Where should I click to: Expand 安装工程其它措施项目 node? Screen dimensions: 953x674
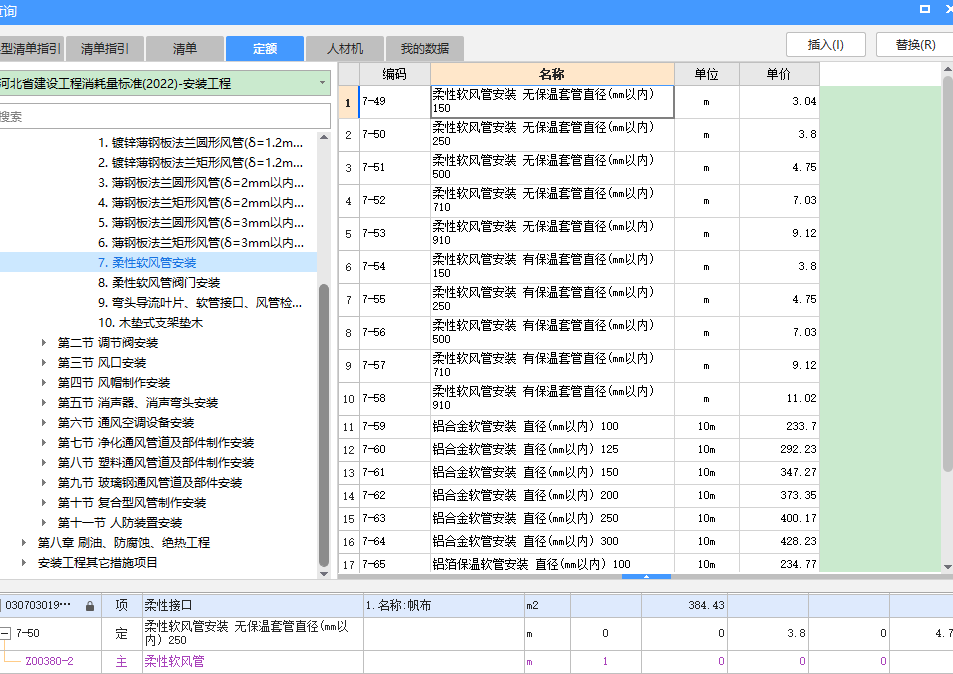point(24,563)
